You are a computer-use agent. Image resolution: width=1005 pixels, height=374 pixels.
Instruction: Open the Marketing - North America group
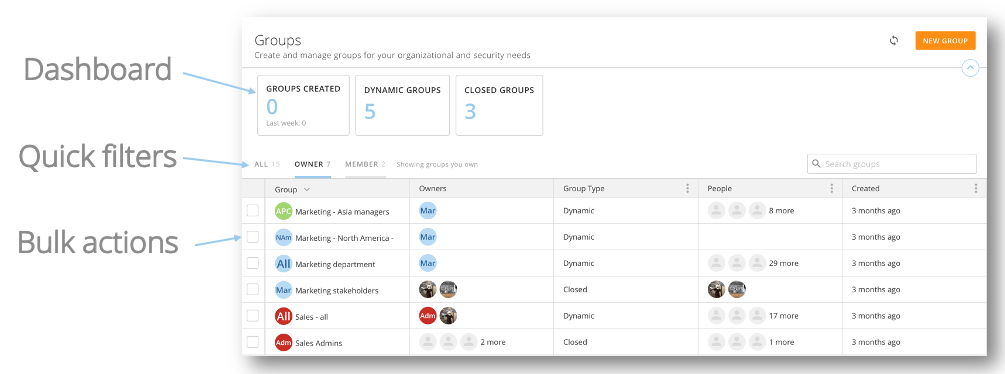[x=344, y=238]
